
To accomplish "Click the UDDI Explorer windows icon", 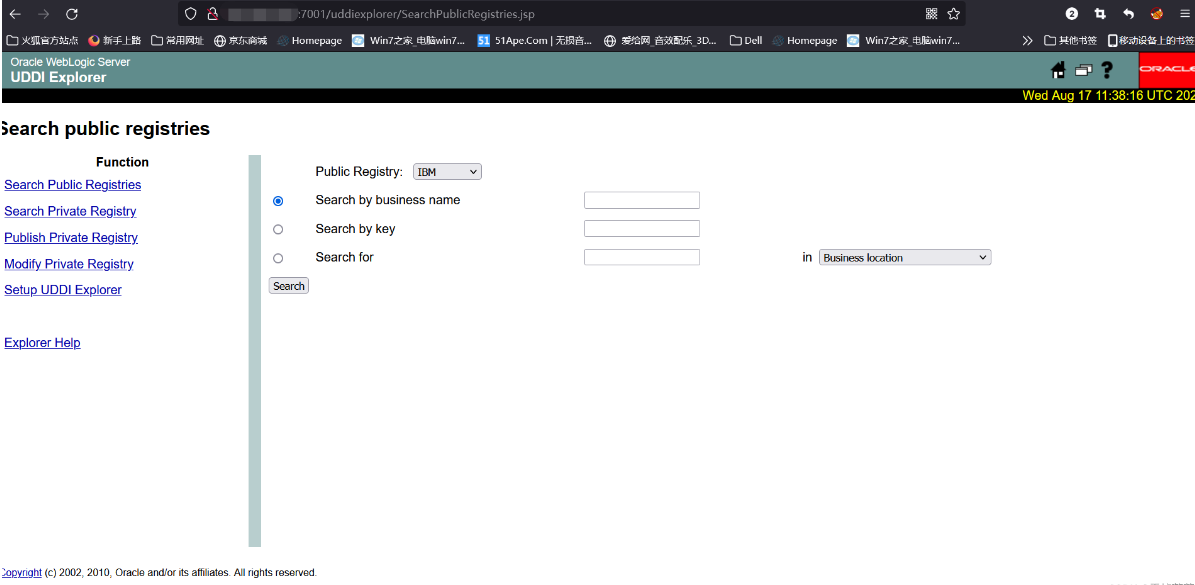I will point(1084,71).
